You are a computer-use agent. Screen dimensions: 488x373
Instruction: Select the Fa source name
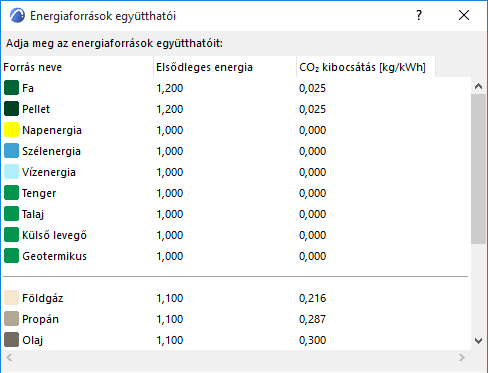pos(28,88)
